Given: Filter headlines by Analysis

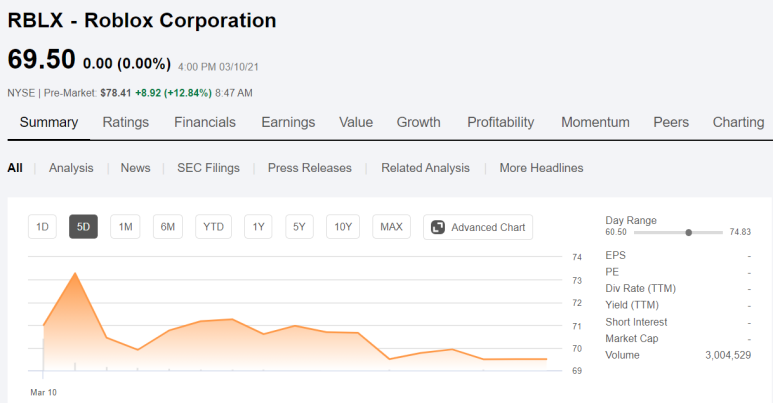Looking at the screenshot, I should 71,168.
